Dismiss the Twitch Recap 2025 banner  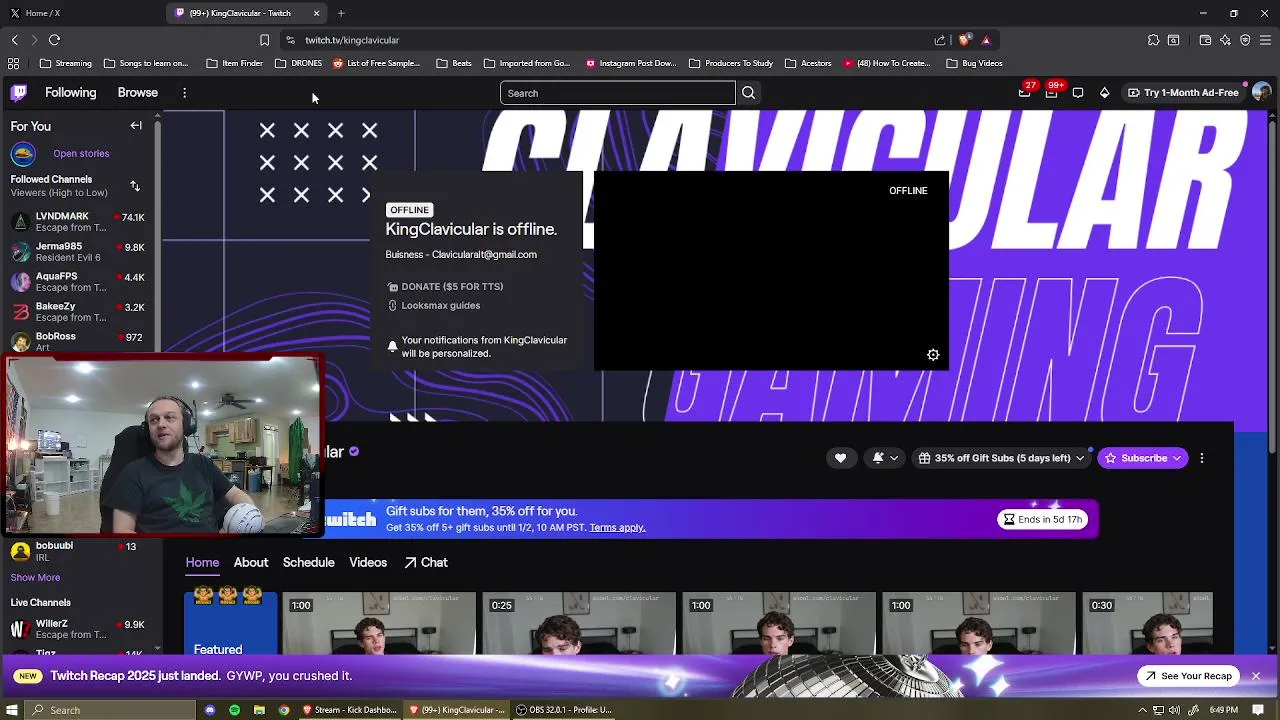[x=1256, y=676]
